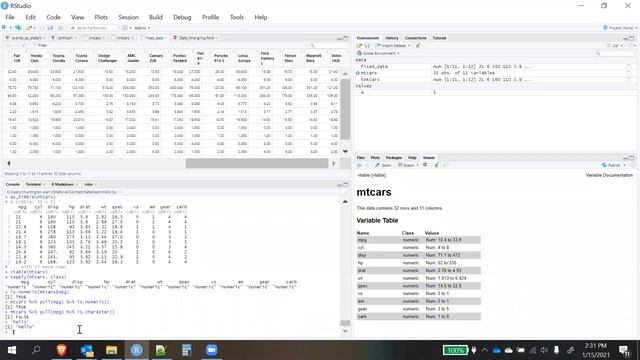Viewport: 640px width, 360px height.
Task: Expand the hidden system tray icons chevron
Action: click(484, 350)
